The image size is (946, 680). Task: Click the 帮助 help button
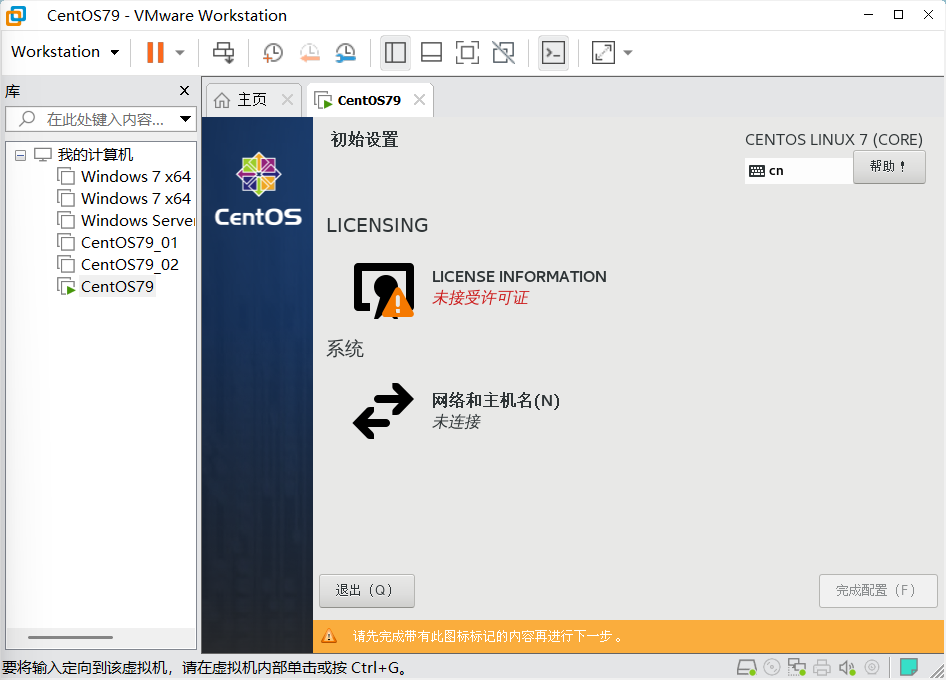pyautogui.click(x=889, y=167)
